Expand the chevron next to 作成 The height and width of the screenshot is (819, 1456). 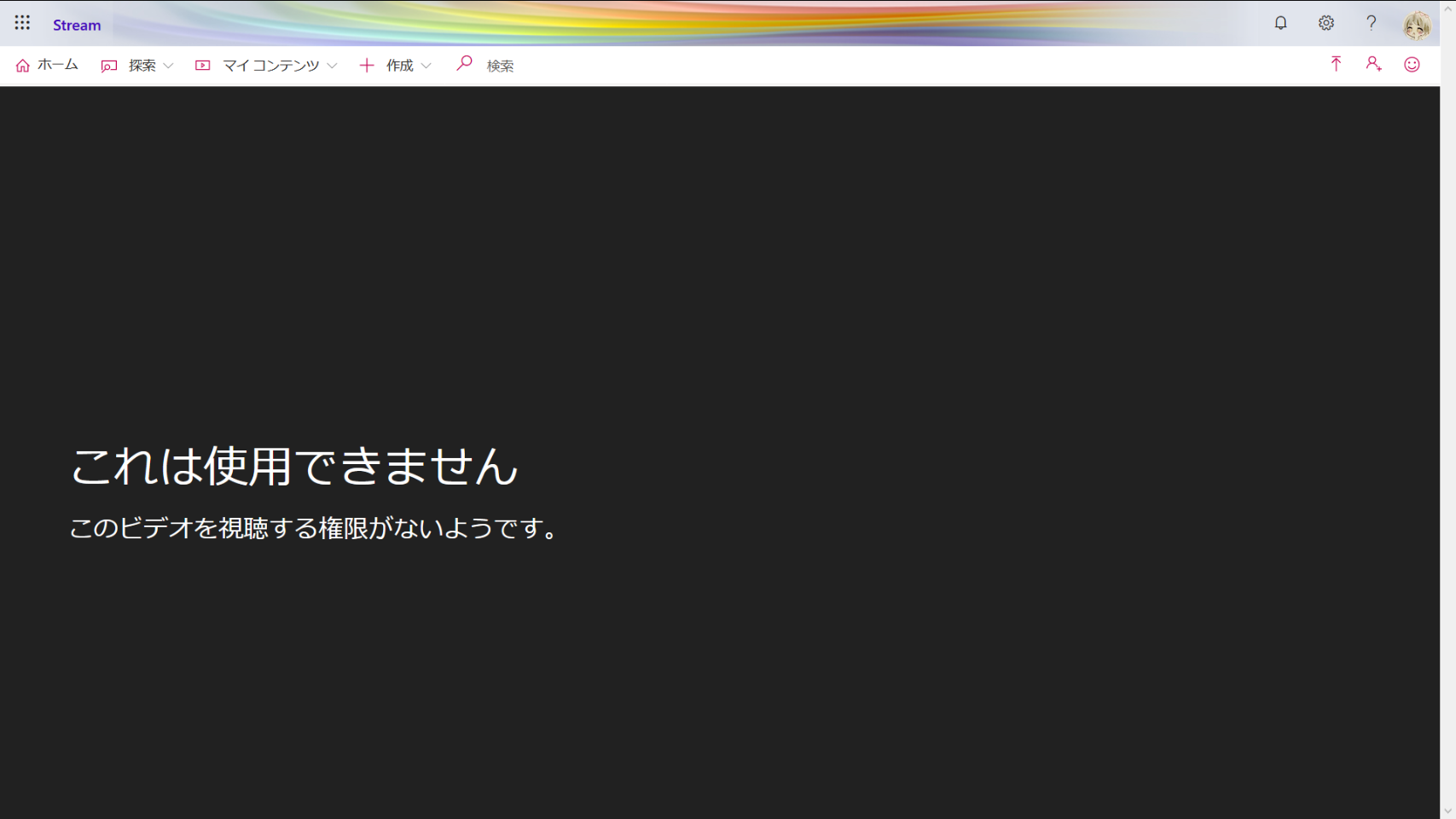[426, 66]
